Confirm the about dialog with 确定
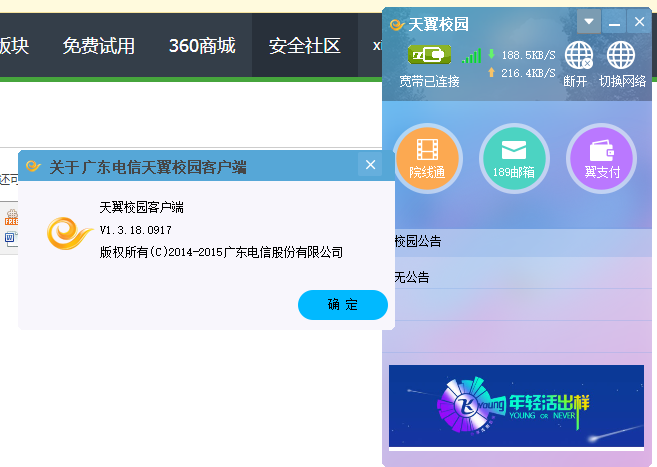This screenshot has height=467, width=657. (x=343, y=304)
